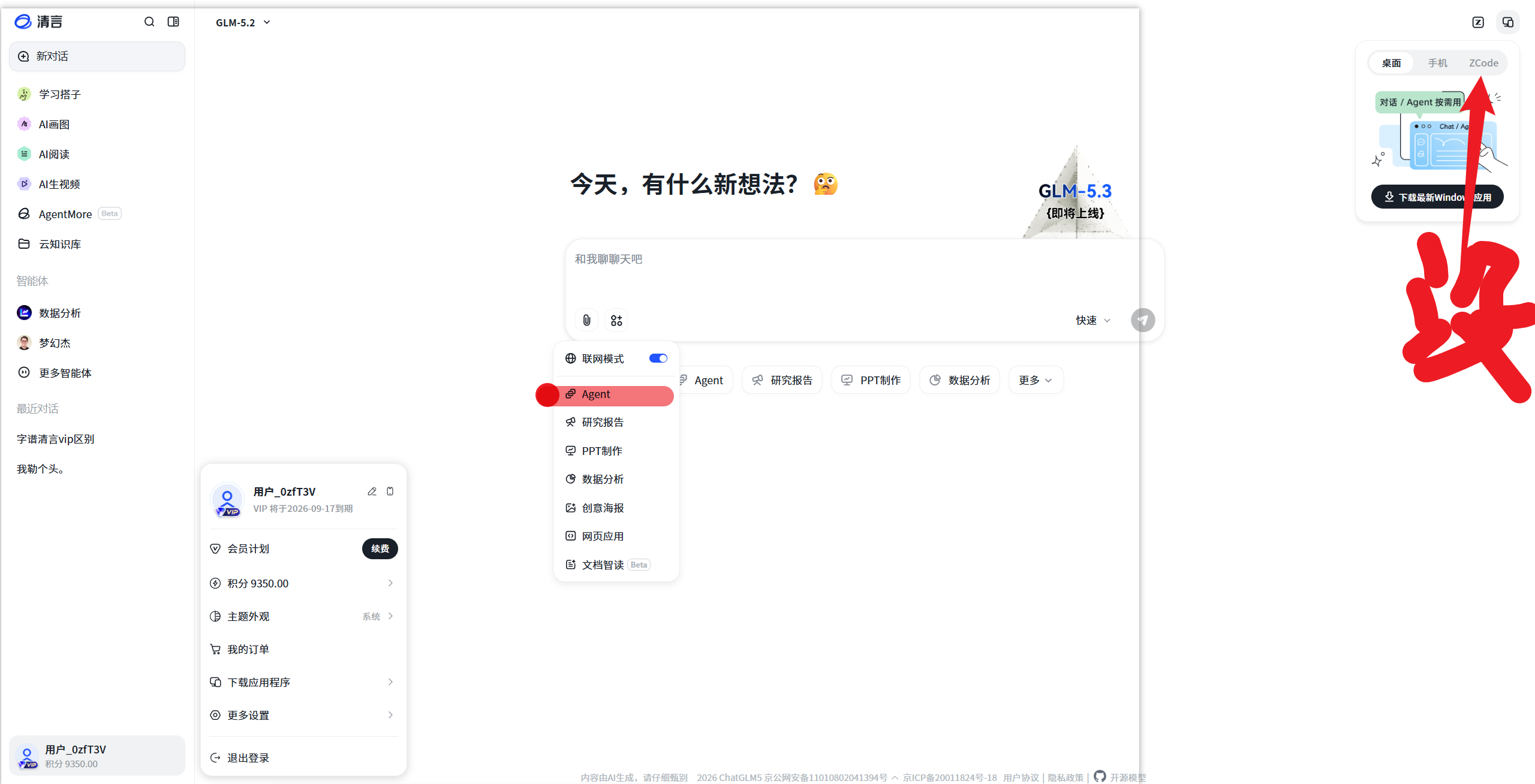Viewport: 1535px width, 784px height.
Task: Open 我的订单 in profile menu
Action: 303,649
